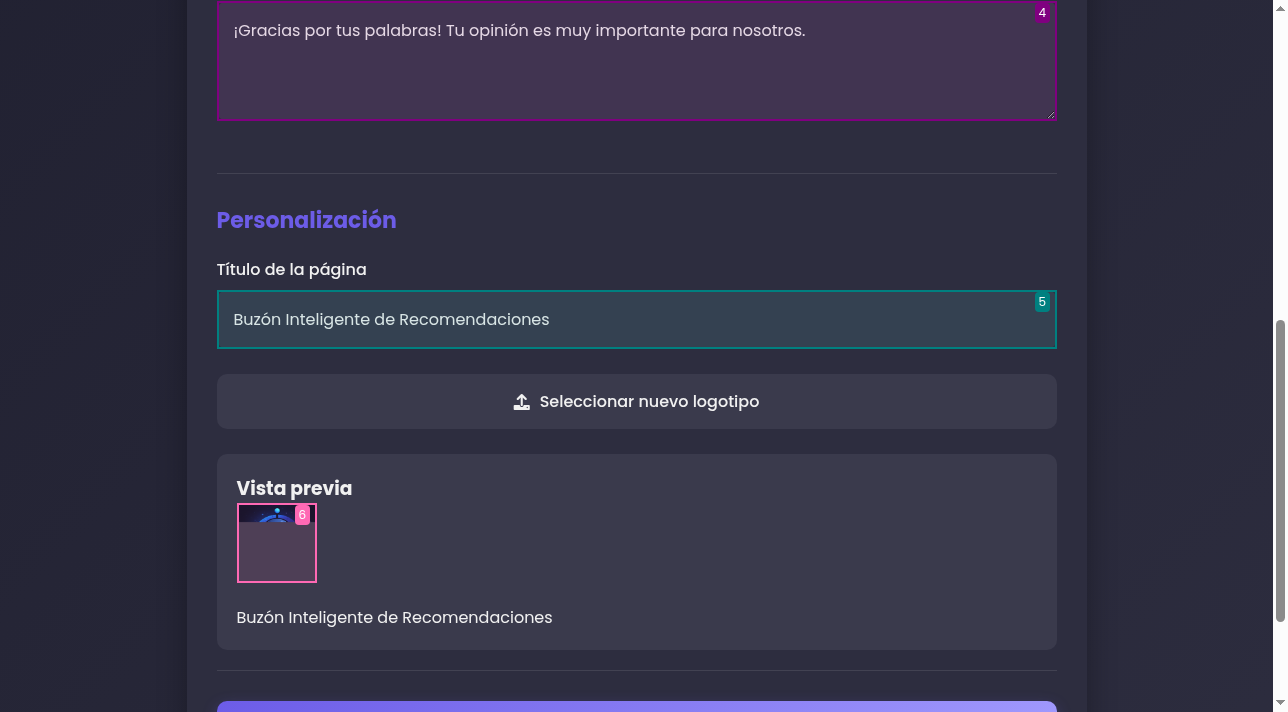
Task: Select the pink "6" badge on the logo preview
Action: pyautogui.click(x=303, y=515)
